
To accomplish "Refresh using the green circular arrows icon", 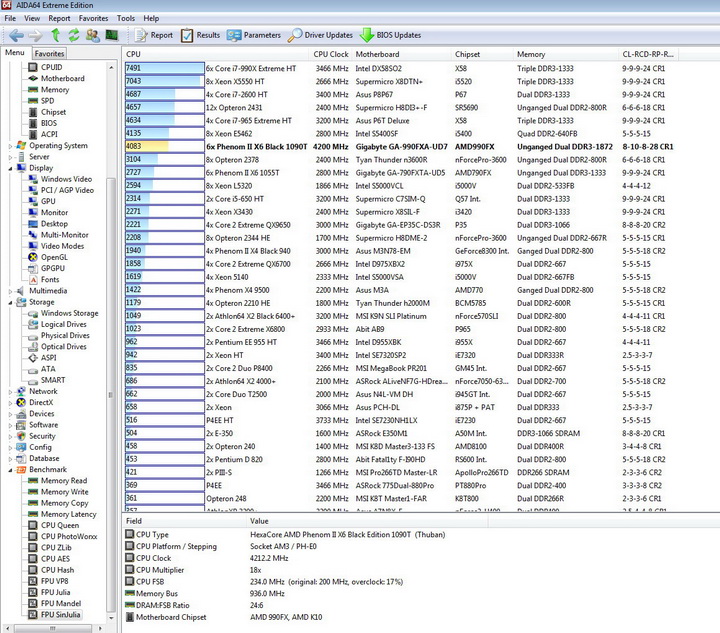I will click(x=74, y=35).
